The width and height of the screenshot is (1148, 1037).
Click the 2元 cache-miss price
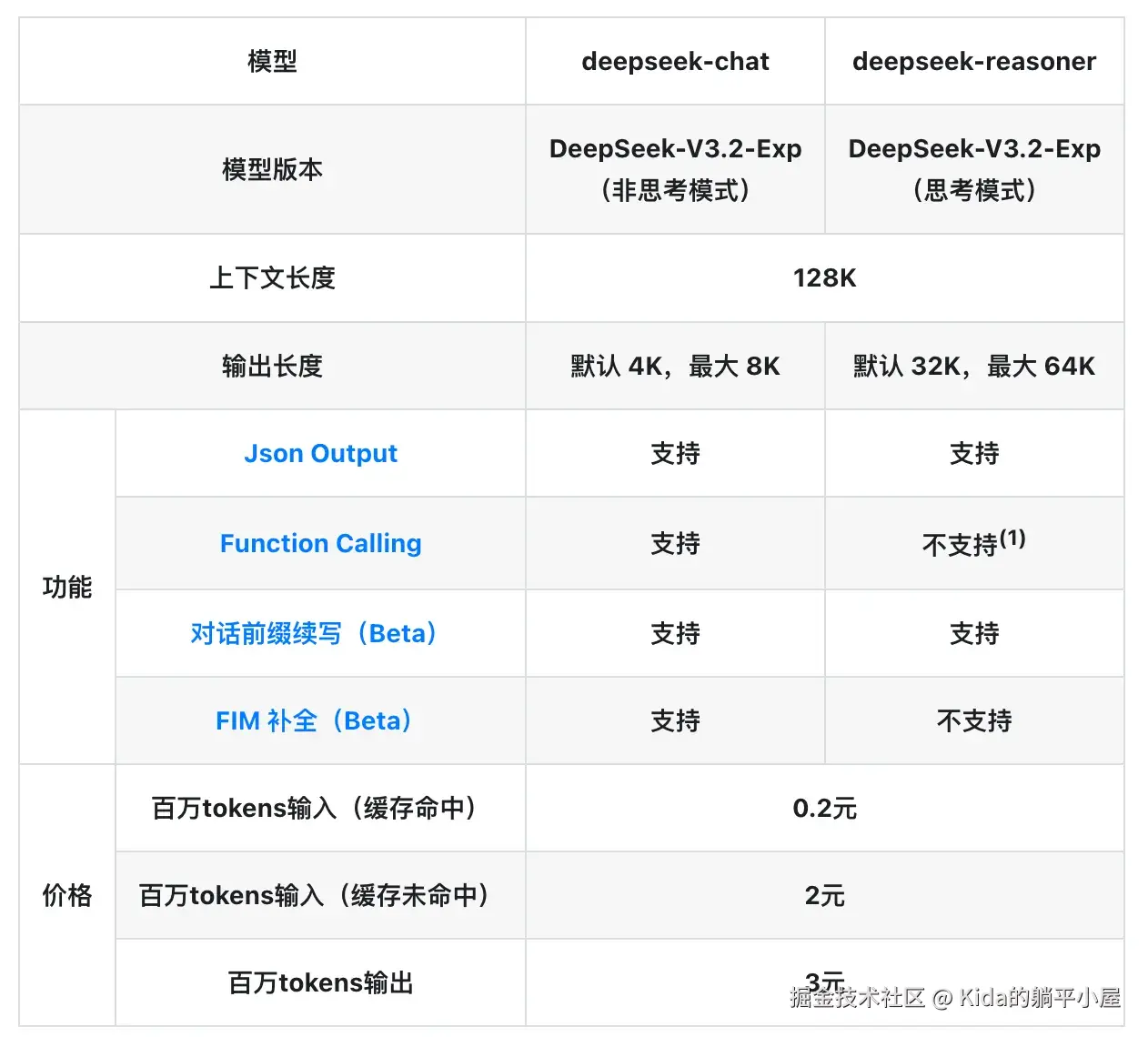point(824,895)
